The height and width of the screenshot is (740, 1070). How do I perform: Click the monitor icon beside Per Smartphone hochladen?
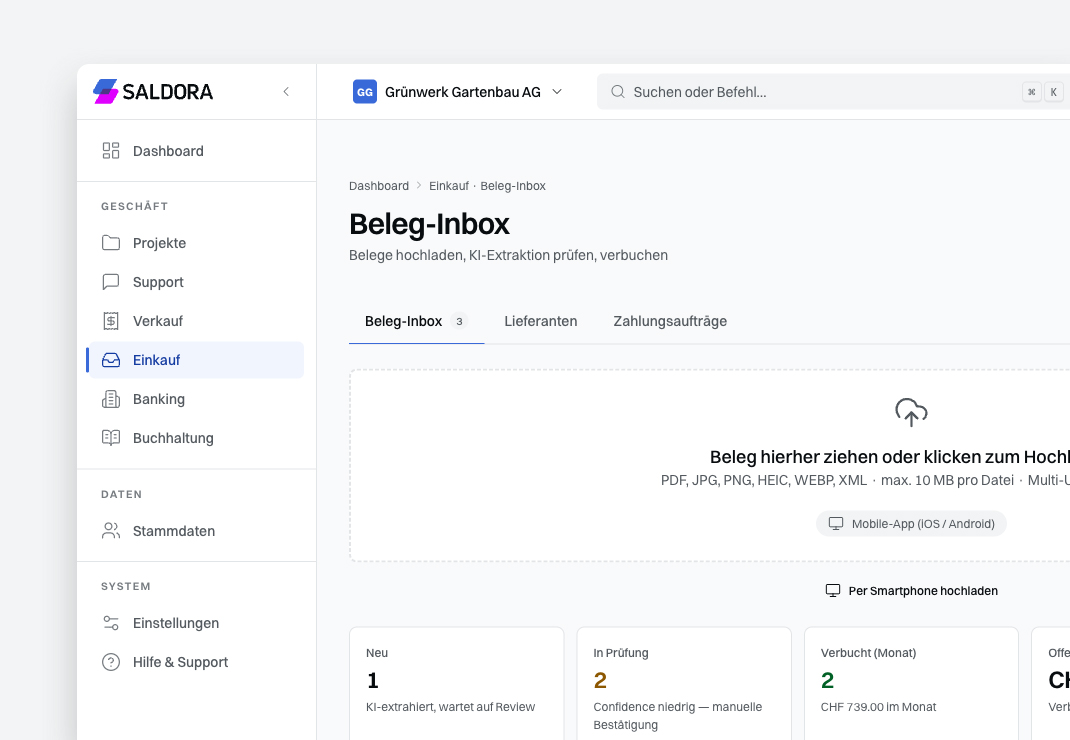coord(833,590)
